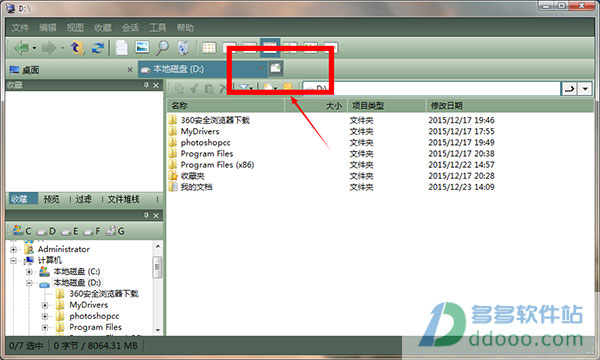Screen dimensions: 600x360
Task: Expand the Administrator tree node
Action: tap(13, 249)
